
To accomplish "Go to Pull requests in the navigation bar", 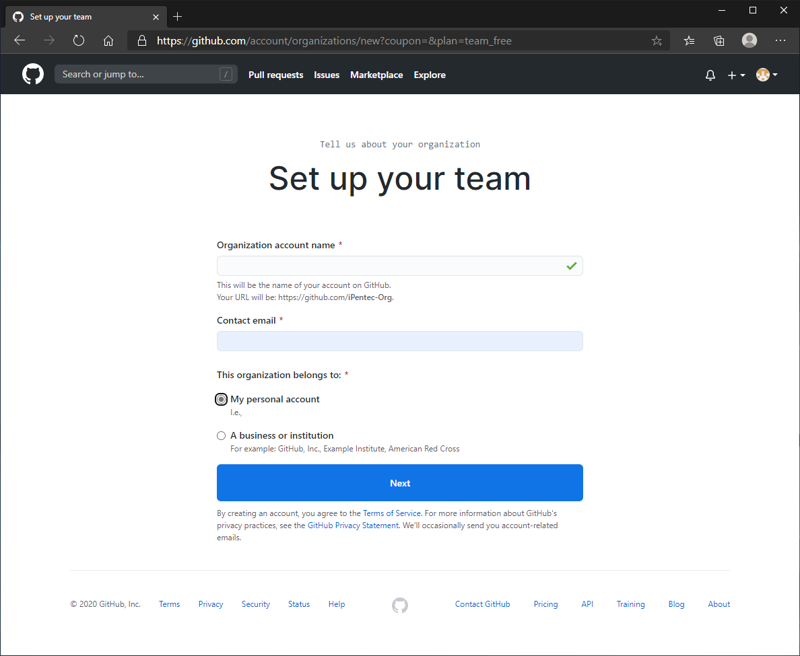I will (x=276, y=74).
